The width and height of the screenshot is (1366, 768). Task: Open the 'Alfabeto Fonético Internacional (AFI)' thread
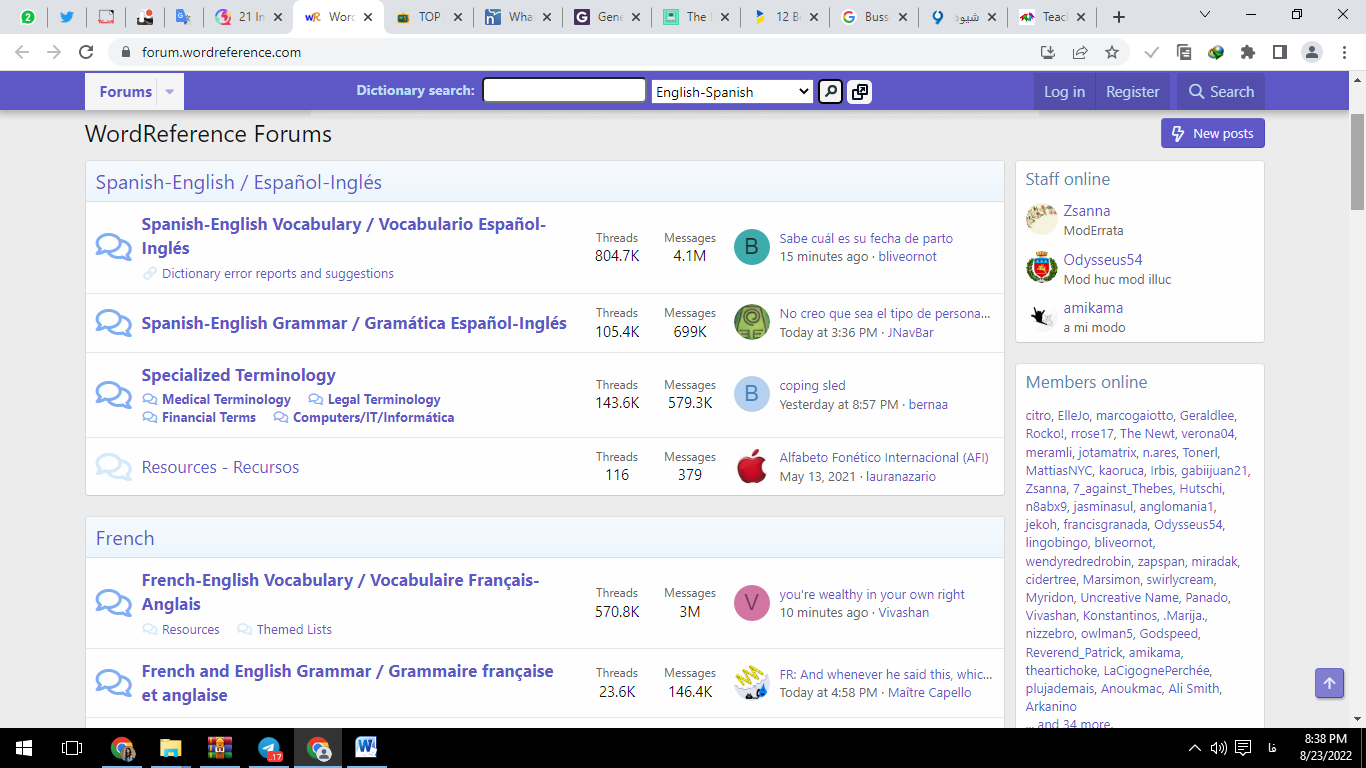click(x=884, y=457)
